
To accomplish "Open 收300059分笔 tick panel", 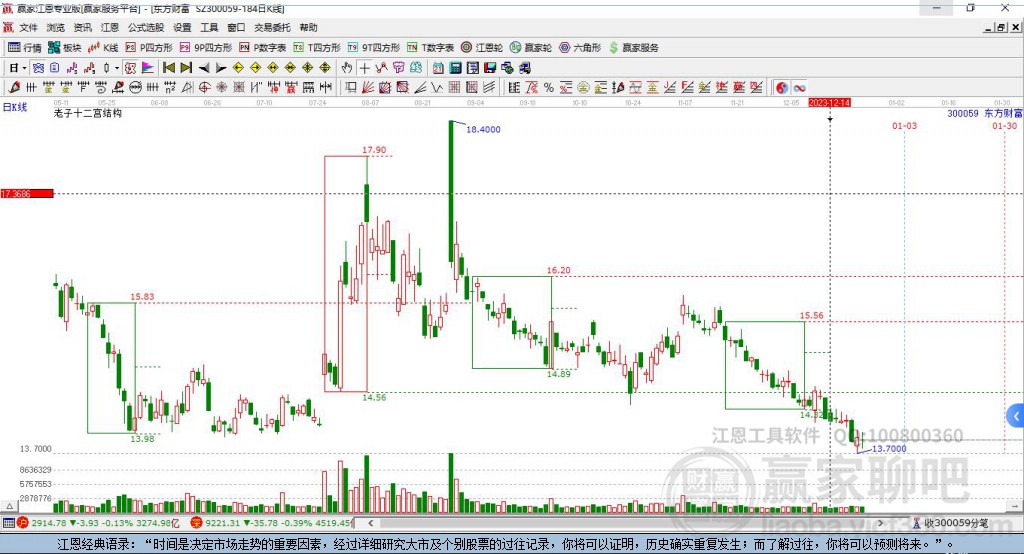I will click(950, 523).
